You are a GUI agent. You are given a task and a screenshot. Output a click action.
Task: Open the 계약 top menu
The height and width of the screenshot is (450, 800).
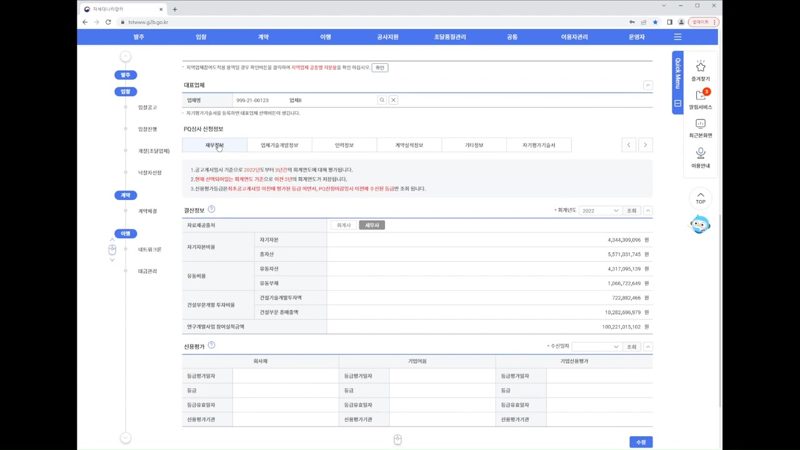click(263, 37)
